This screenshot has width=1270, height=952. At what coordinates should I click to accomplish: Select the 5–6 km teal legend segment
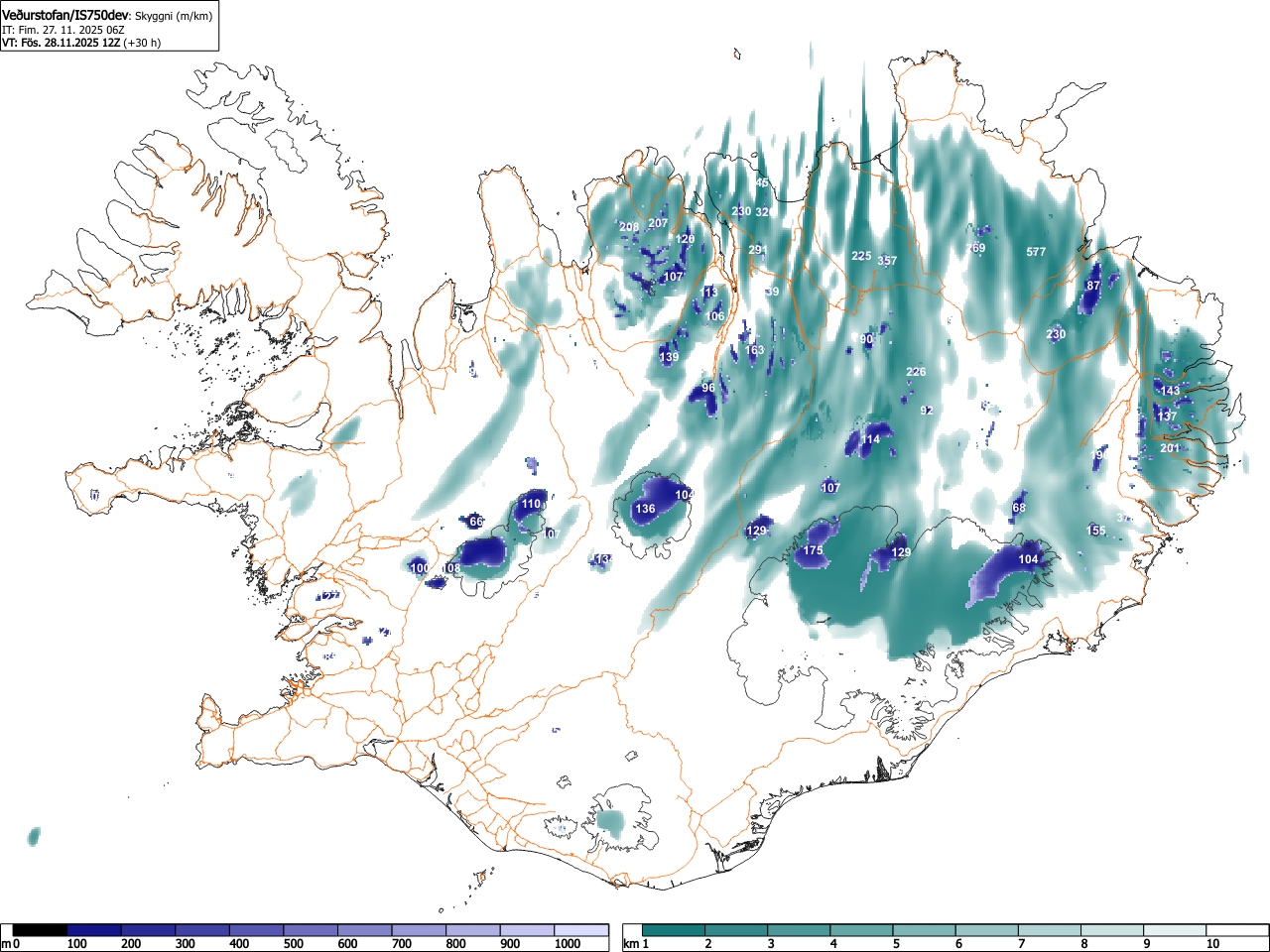coord(925,930)
